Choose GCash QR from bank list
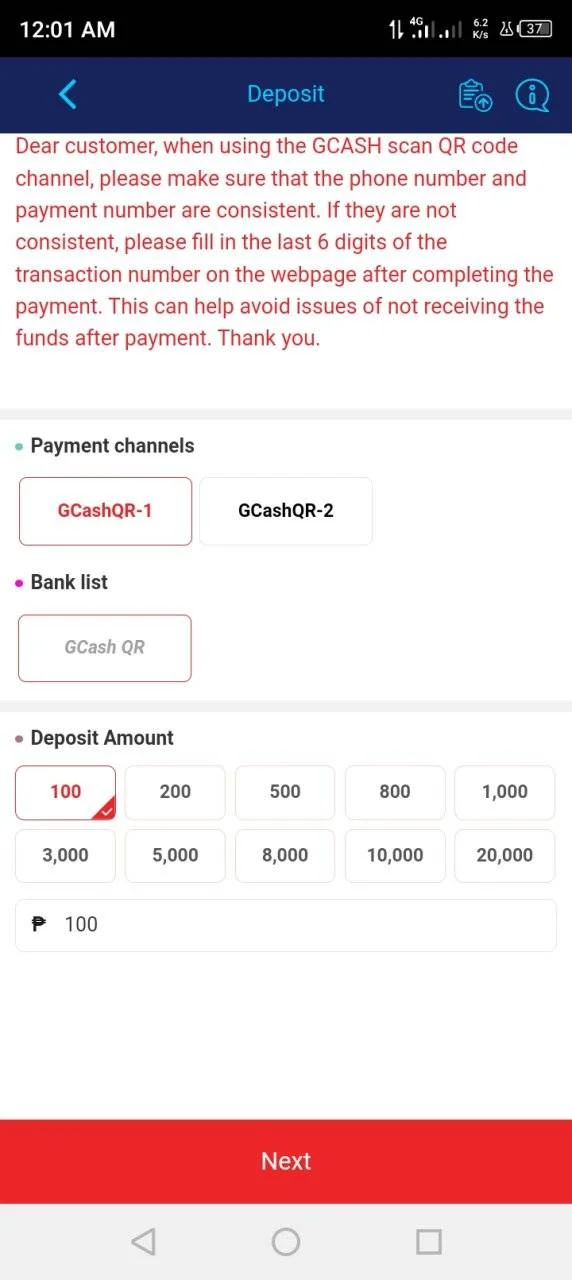The image size is (572, 1280). pos(105,648)
